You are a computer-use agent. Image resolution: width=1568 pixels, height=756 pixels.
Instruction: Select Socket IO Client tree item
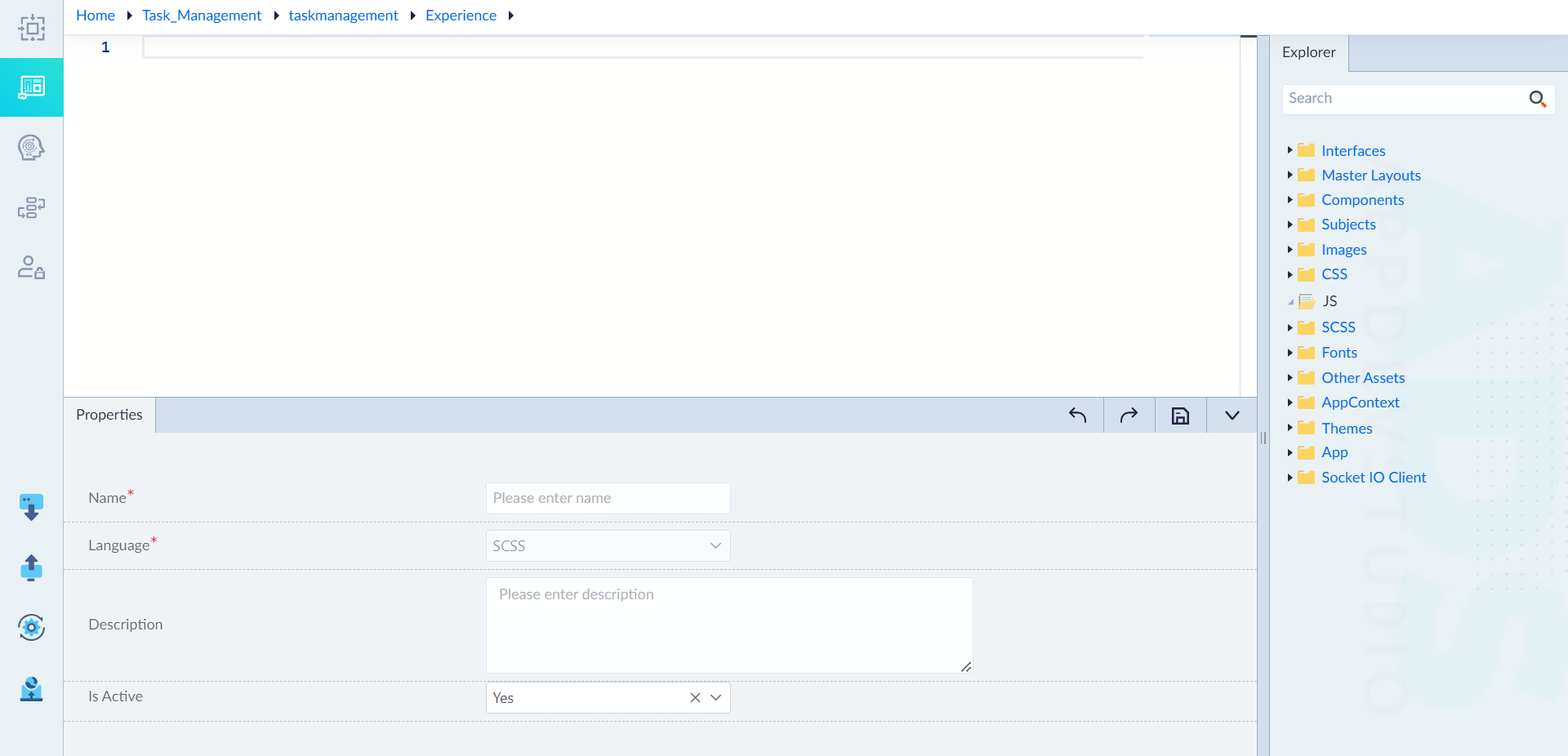pos(1374,478)
